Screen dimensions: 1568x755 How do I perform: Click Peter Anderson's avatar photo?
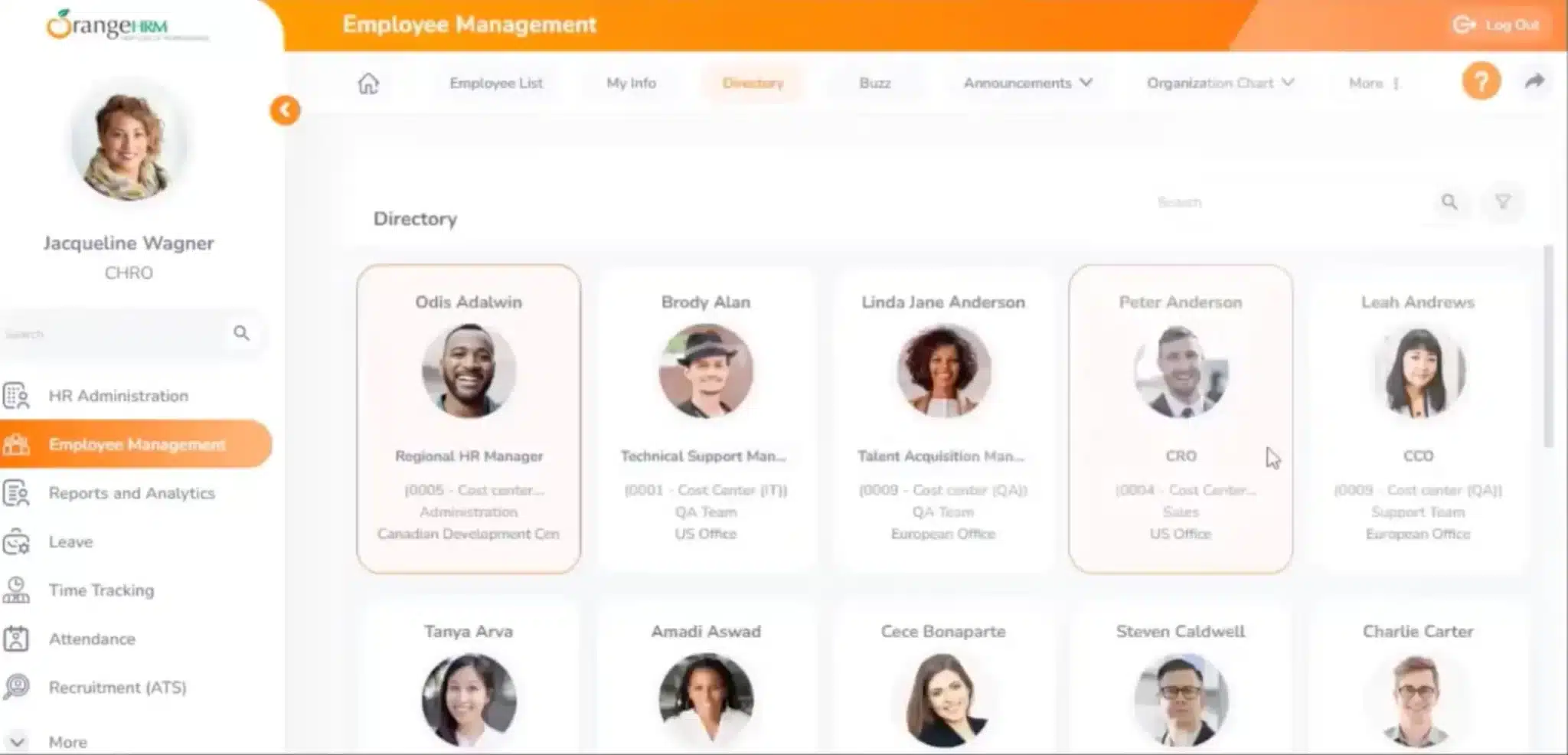coord(1181,371)
